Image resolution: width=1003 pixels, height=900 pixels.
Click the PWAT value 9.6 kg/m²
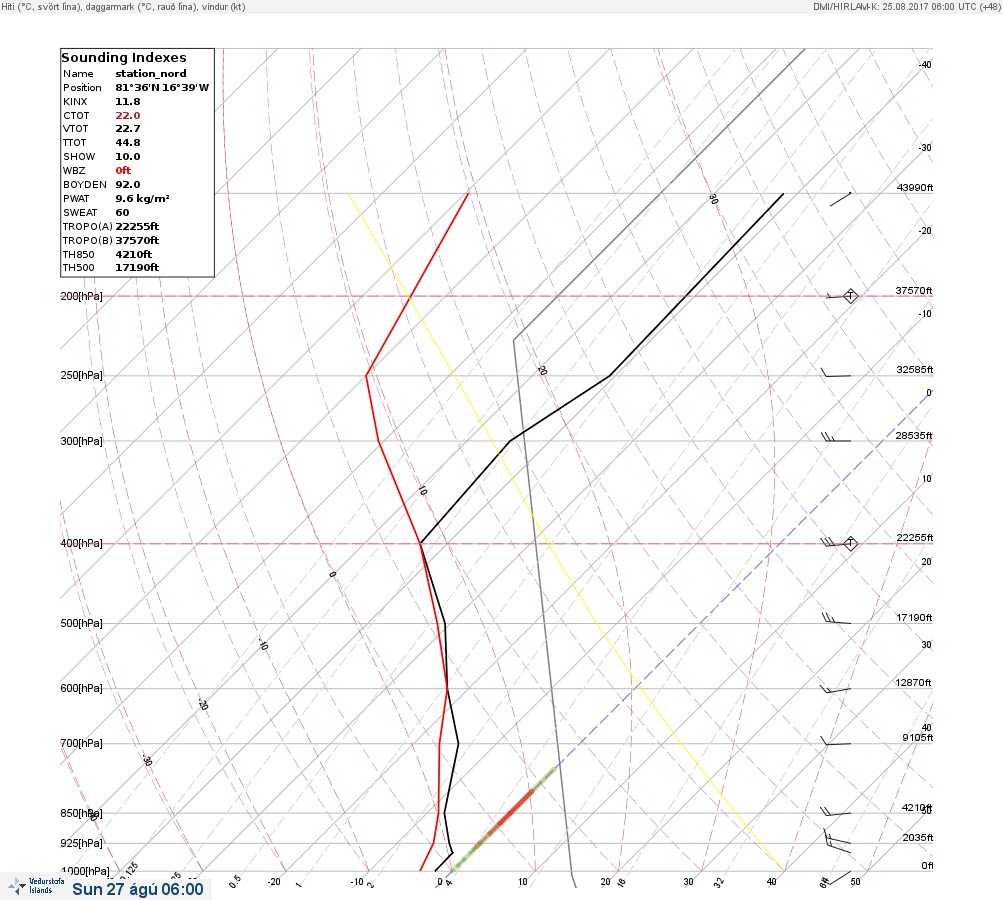click(143, 198)
